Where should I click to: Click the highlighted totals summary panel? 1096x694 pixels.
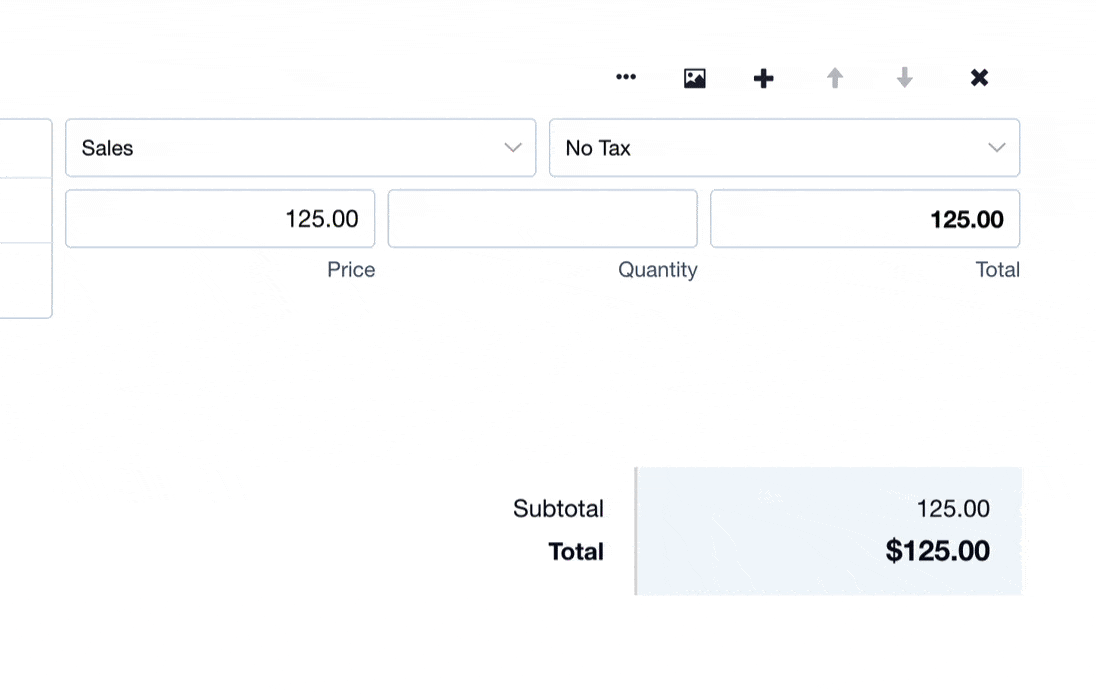tap(825, 530)
